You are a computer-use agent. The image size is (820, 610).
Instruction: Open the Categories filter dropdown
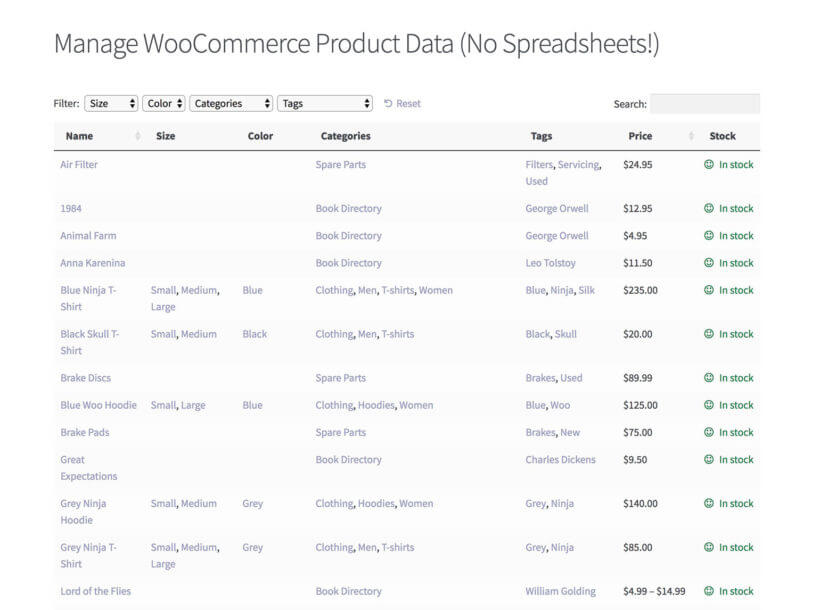pos(231,103)
